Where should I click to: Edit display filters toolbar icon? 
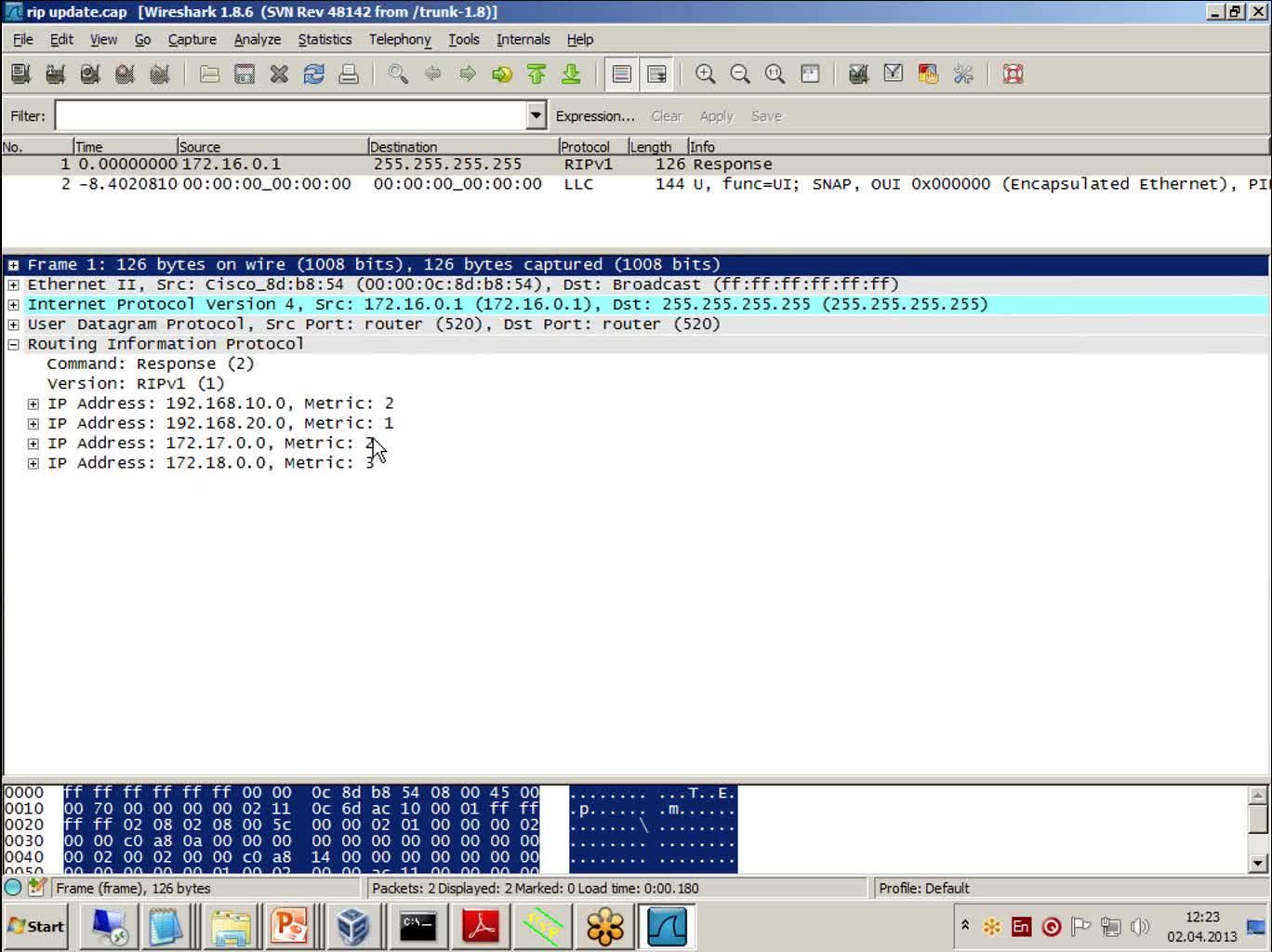[x=894, y=74]
